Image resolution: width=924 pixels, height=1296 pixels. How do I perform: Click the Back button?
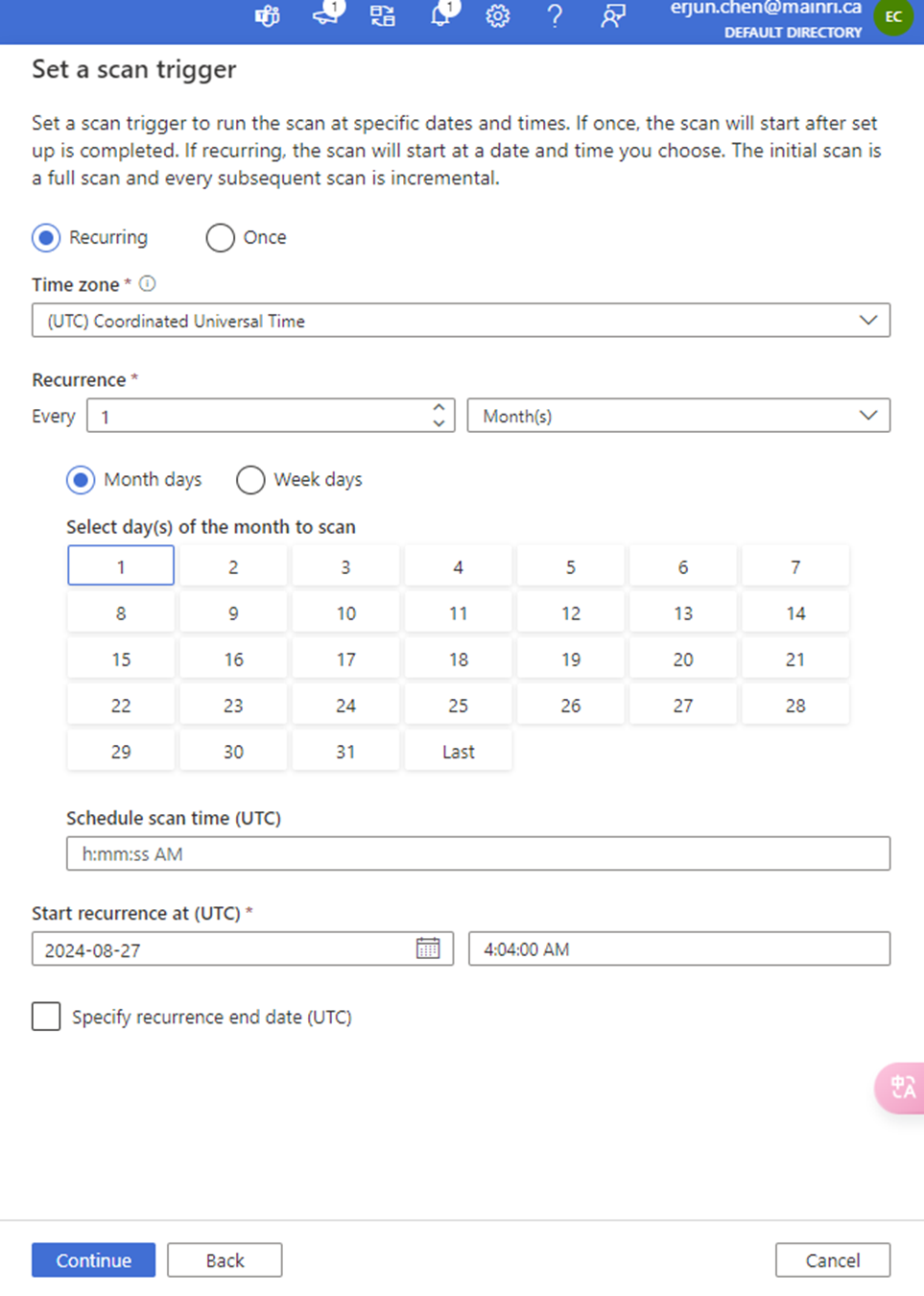point(224,1260)
